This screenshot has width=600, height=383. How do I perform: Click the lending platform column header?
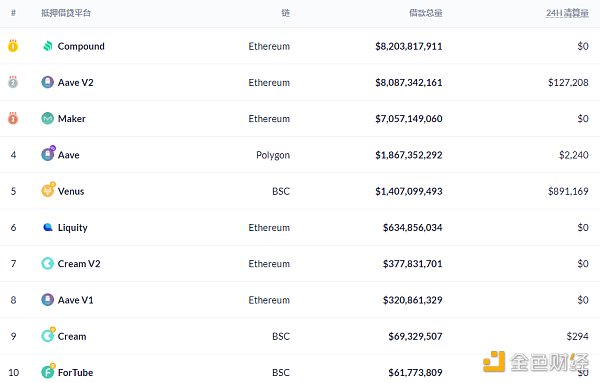pos(66,13)
